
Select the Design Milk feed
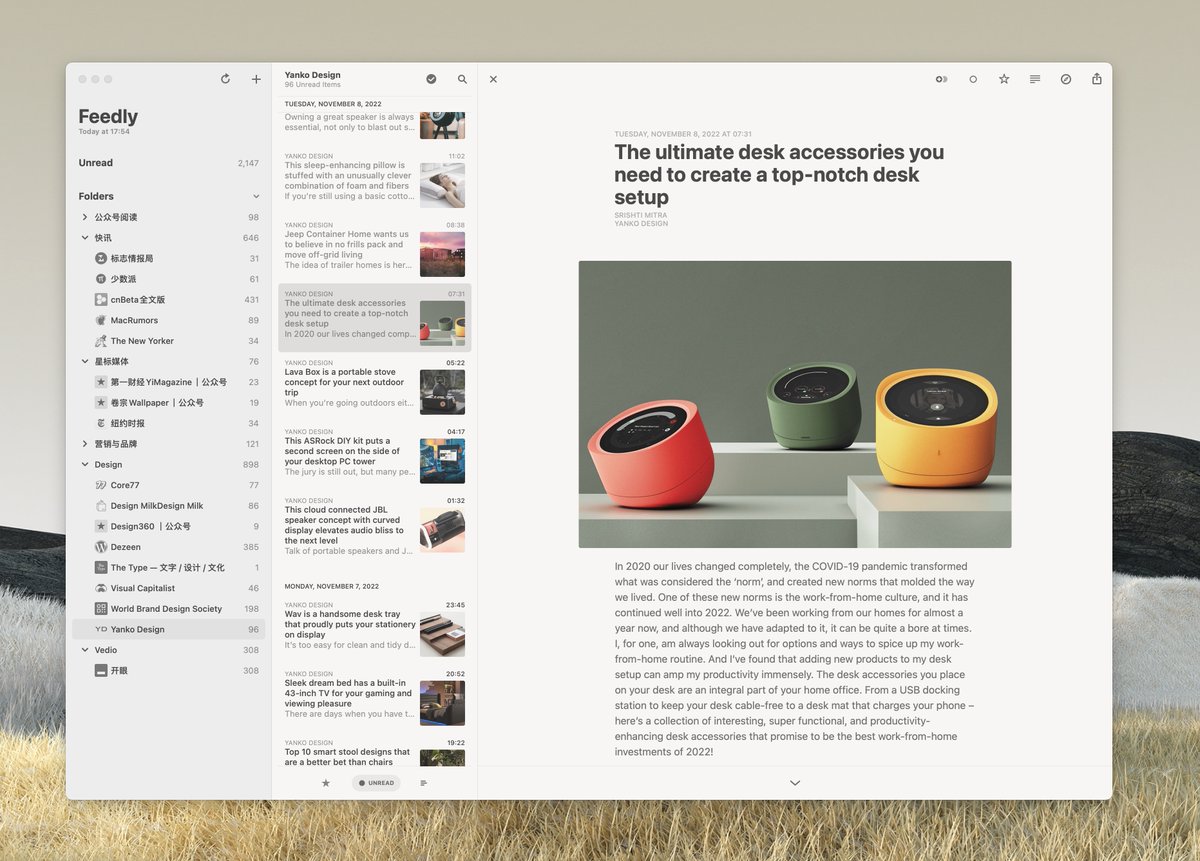tap(168, 506)
